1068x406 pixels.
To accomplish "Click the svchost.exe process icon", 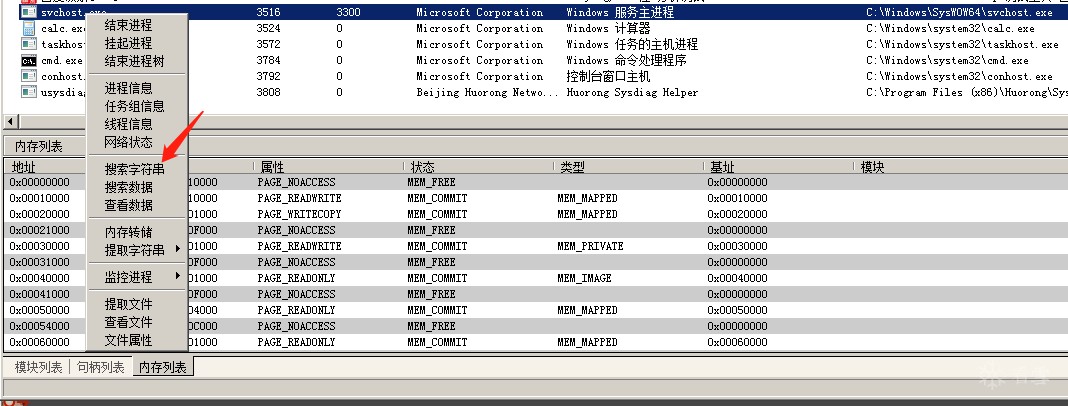I will (x=29, y=13).
